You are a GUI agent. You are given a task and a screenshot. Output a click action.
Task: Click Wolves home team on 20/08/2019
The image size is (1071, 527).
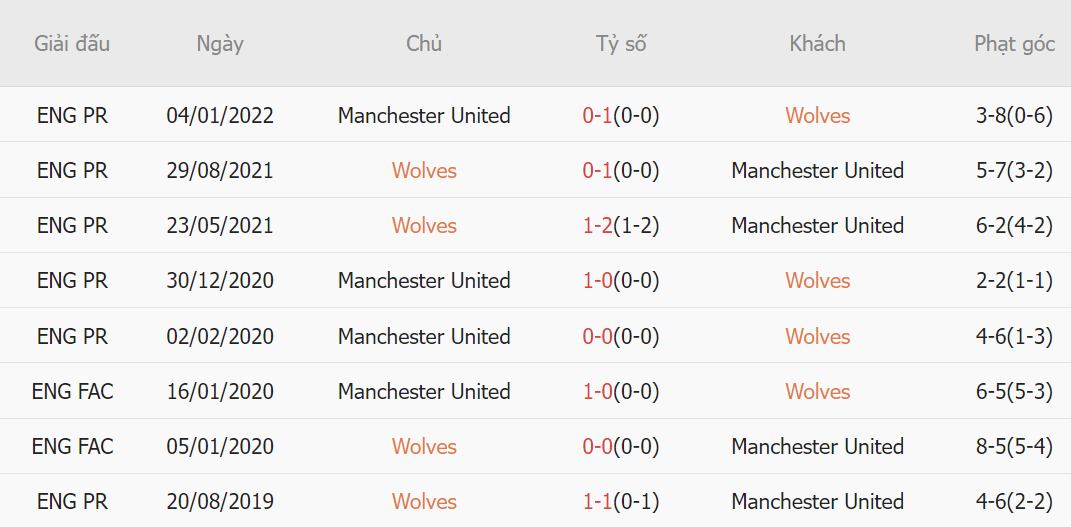tap(424, 502)
